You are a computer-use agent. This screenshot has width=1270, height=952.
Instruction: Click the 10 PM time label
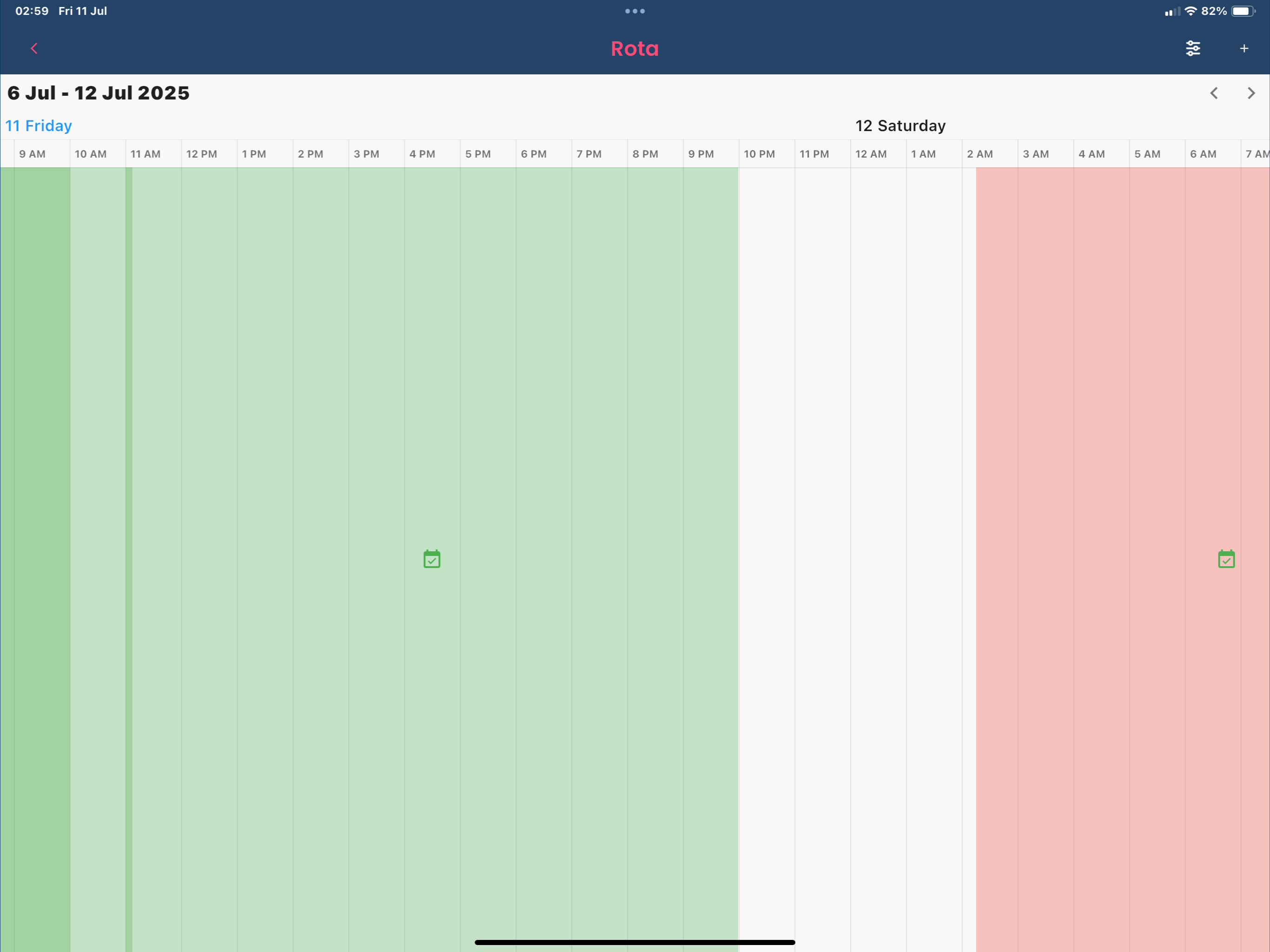759,154
